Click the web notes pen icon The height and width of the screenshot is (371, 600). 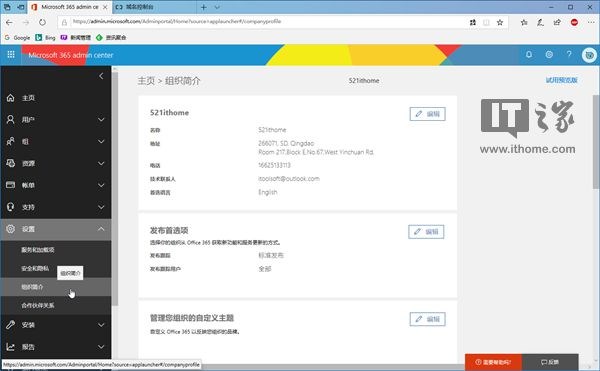click(x=540, y=23)
